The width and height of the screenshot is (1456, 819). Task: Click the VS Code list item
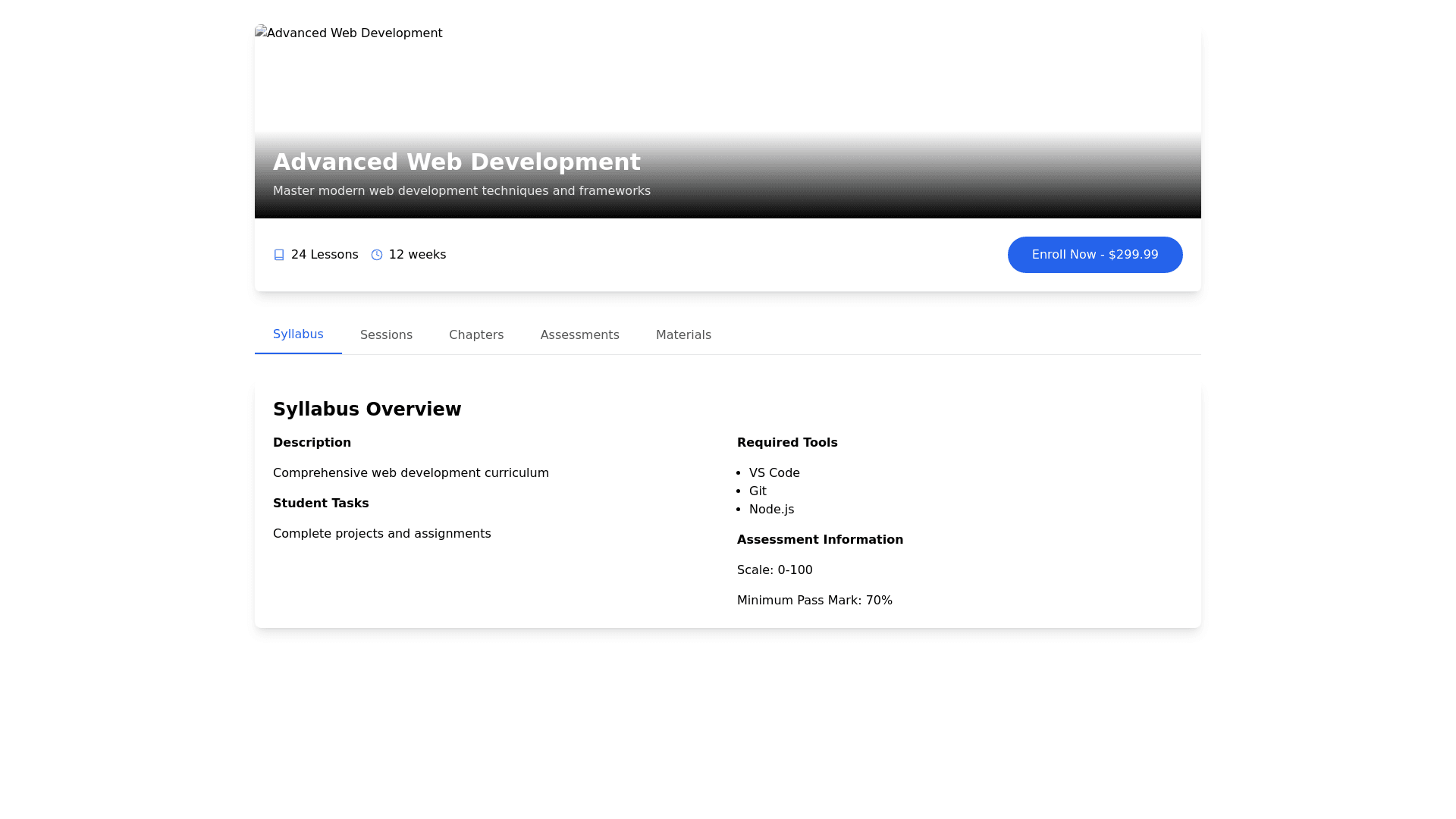coord(774,473)
